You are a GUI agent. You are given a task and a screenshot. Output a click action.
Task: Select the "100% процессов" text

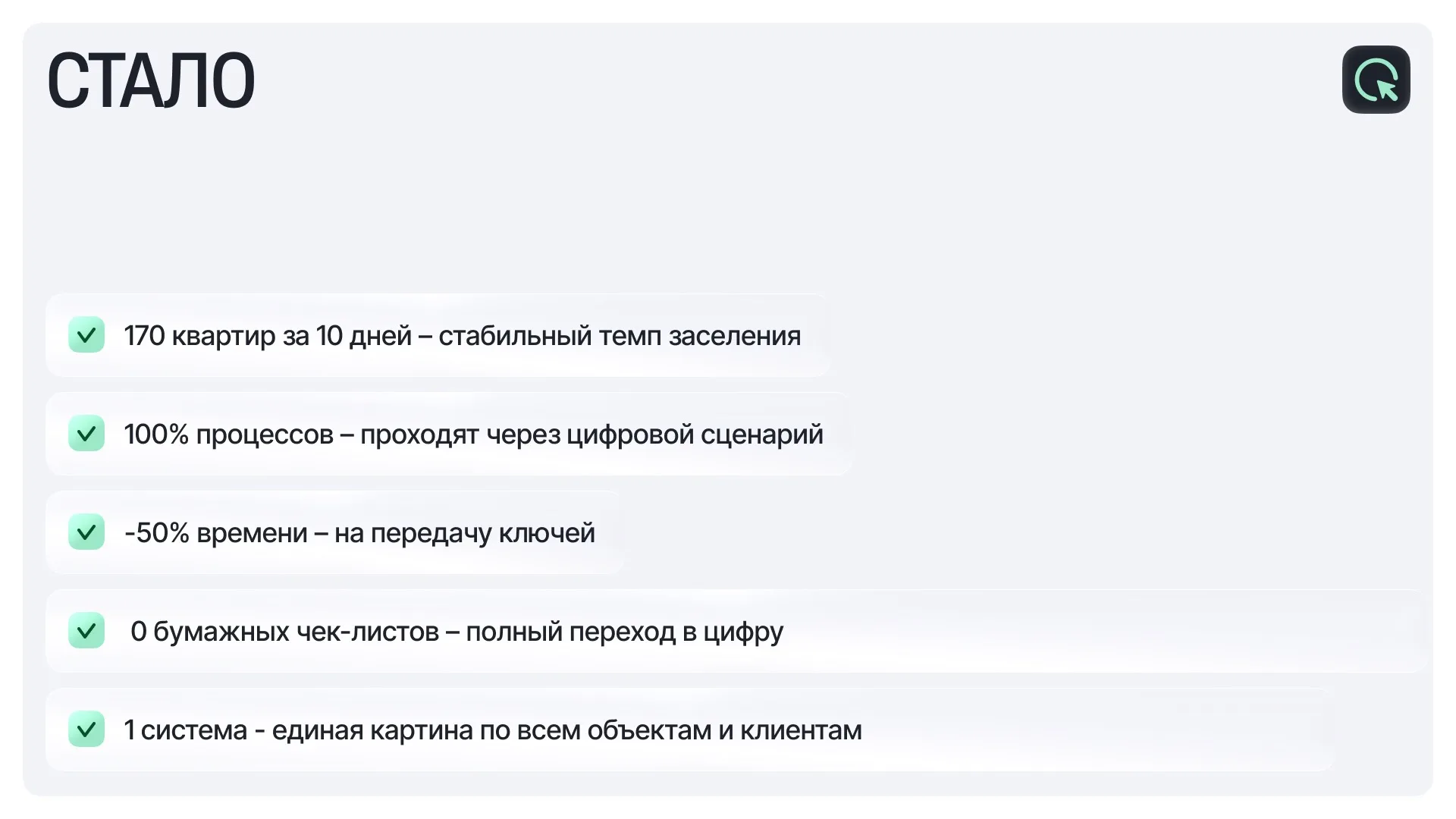click(x=228, y=435)
